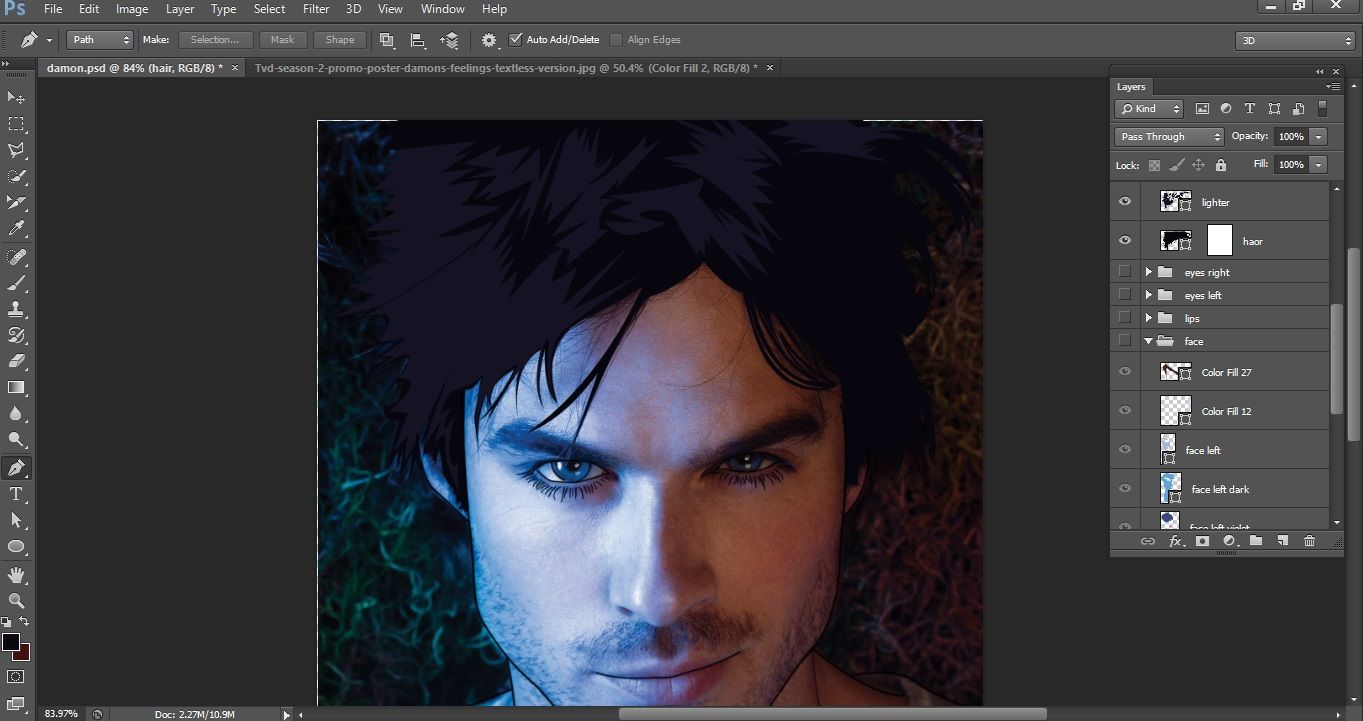Open layer filter Kind dropdown
The image size is (1363, 721).
point(1149,109)
